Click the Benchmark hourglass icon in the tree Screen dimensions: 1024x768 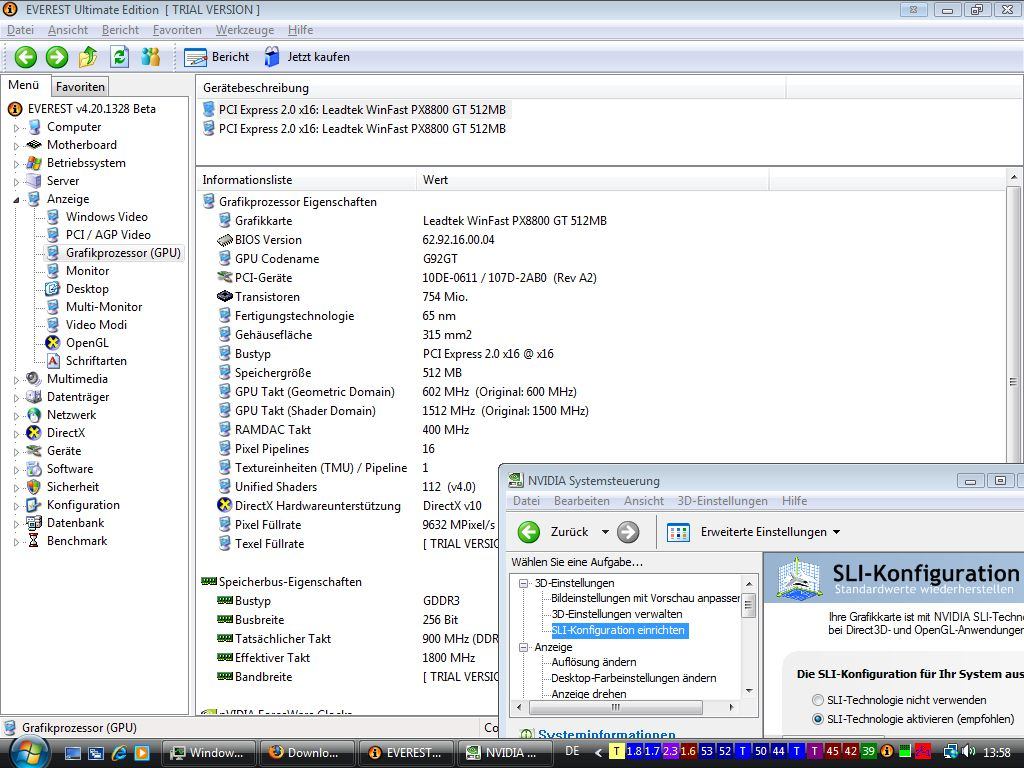click(x=33, y=541)
